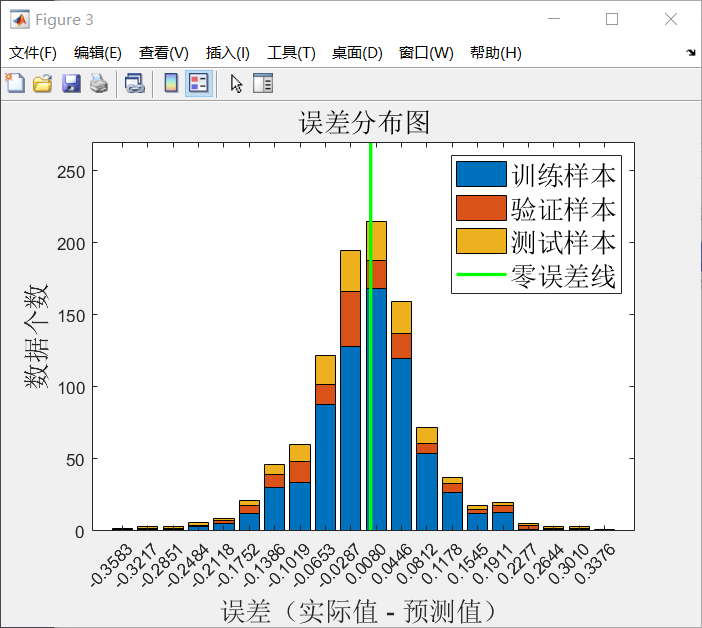
Task: Print the figure using the printer icon
Action: pos(98,84)
